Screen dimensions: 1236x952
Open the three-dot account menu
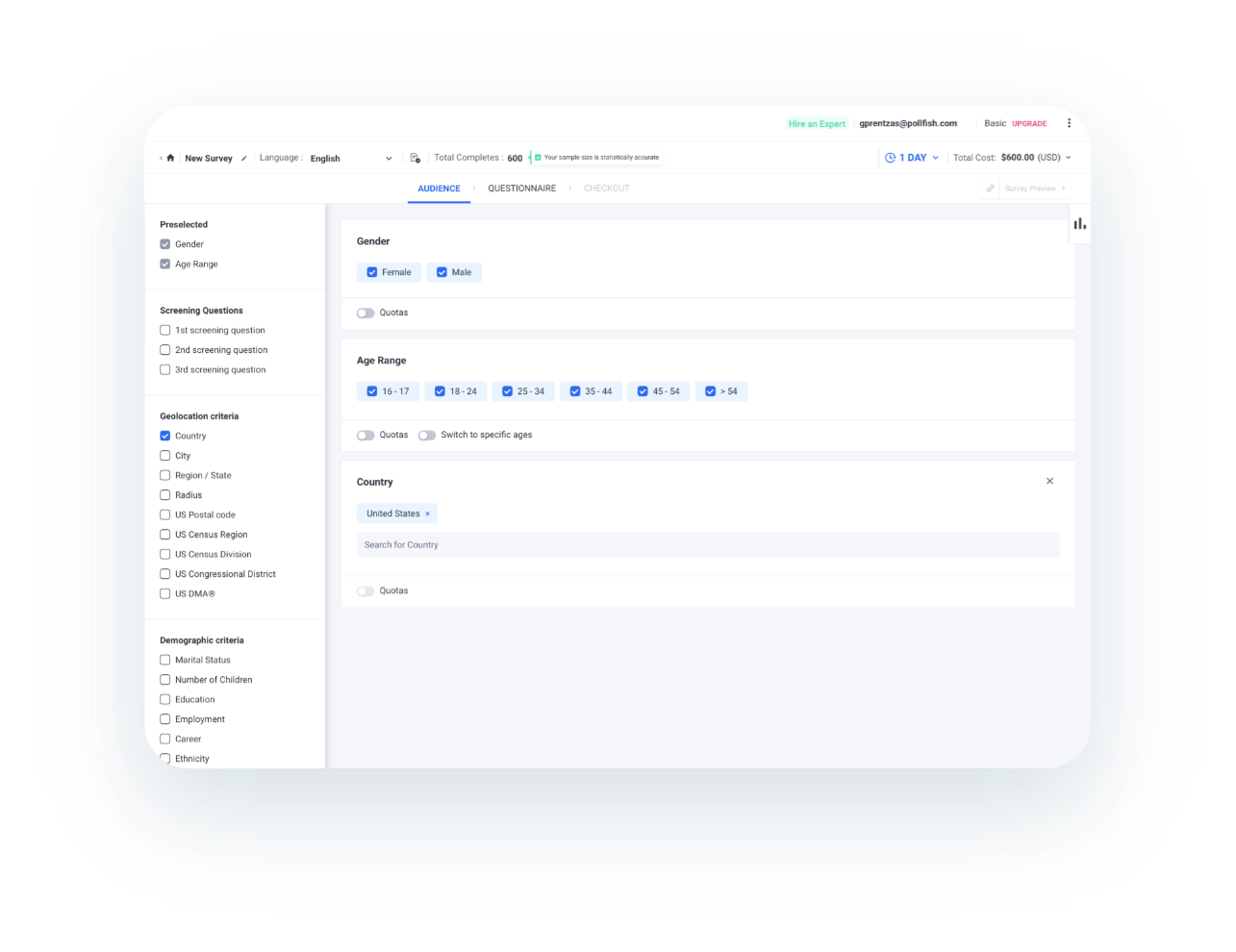[x=1069, y=123]
